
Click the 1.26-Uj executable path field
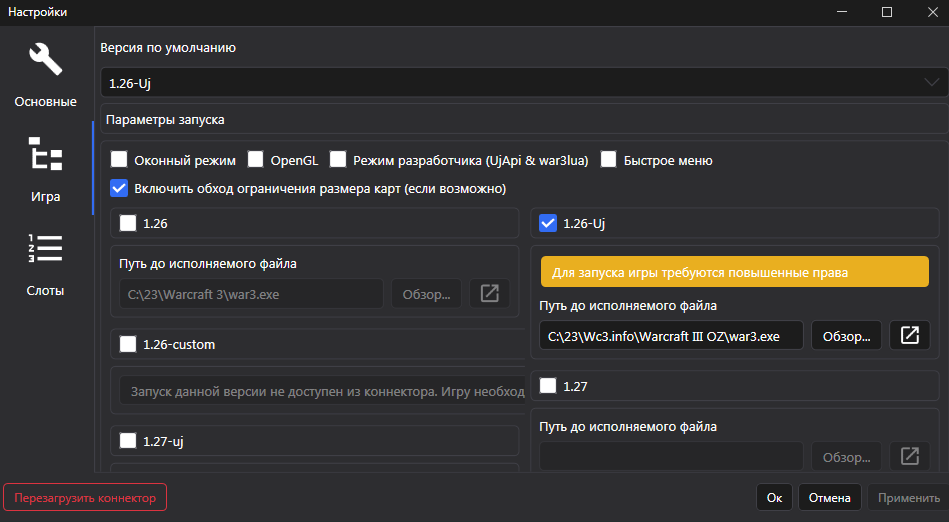670,336
